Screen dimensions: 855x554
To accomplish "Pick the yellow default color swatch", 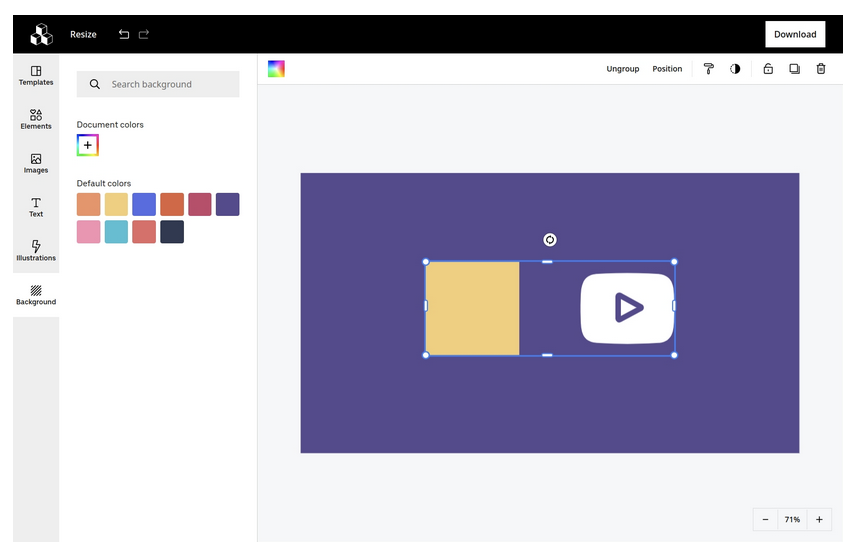I will [116, 204].
